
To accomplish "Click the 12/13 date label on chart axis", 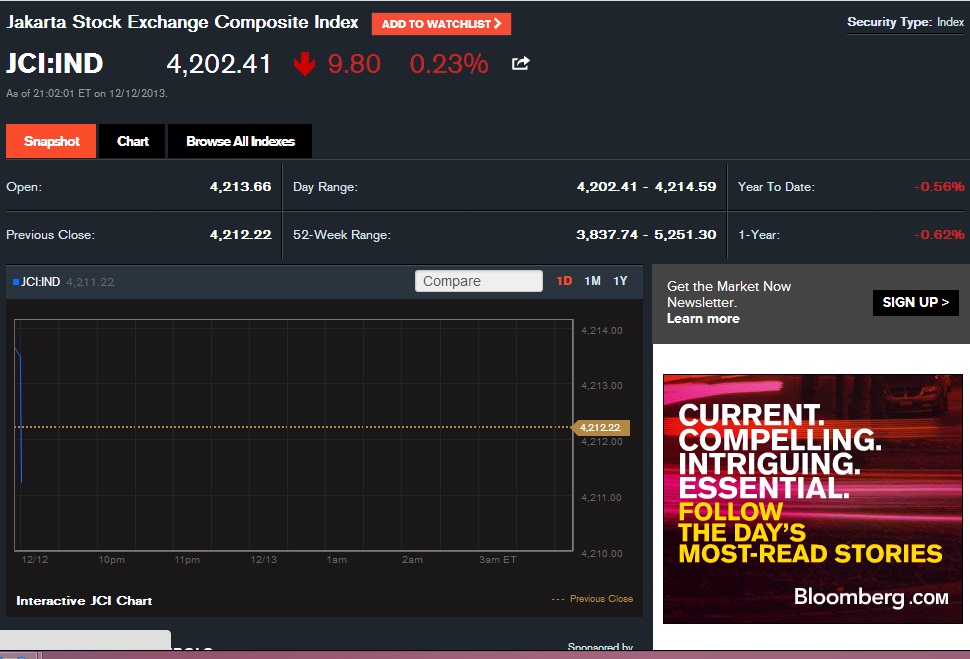I will point(264,560).
